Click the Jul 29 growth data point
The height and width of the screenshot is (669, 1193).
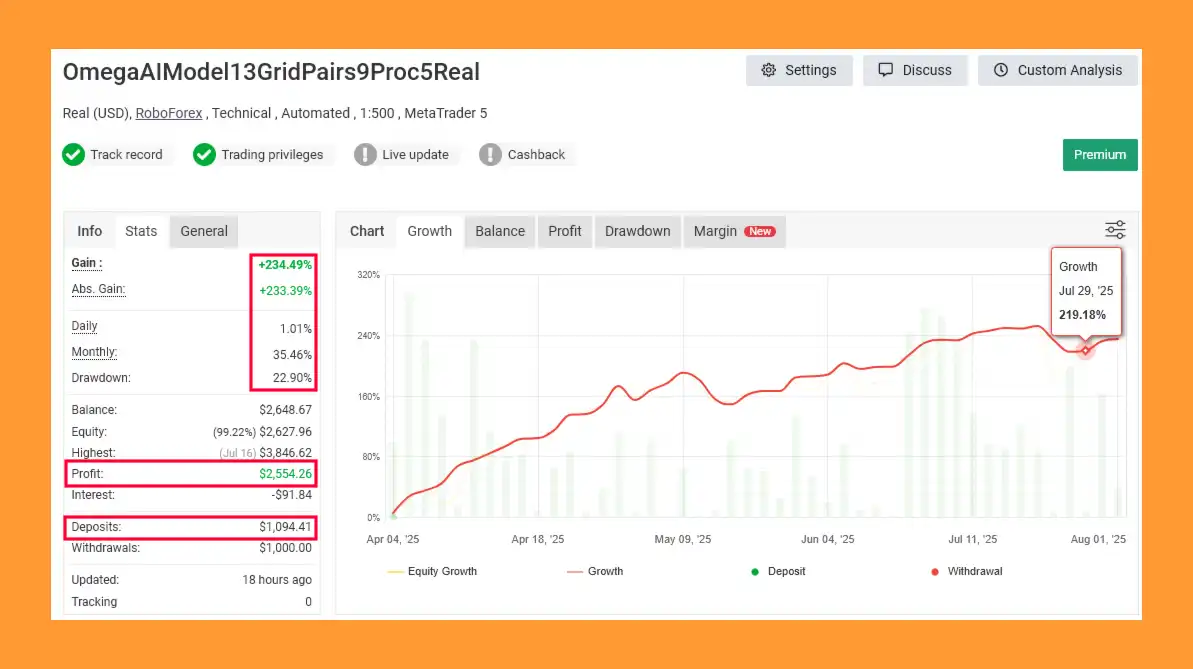click(1086, 350)
